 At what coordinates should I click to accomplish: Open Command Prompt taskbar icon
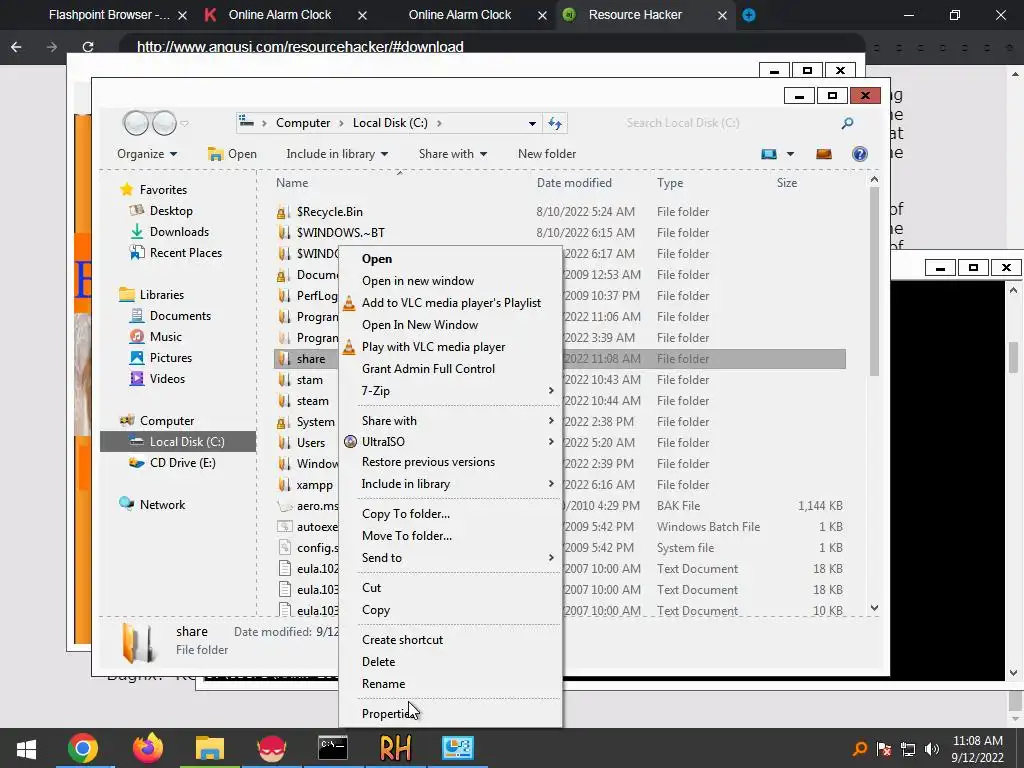(x=332, y=748)
